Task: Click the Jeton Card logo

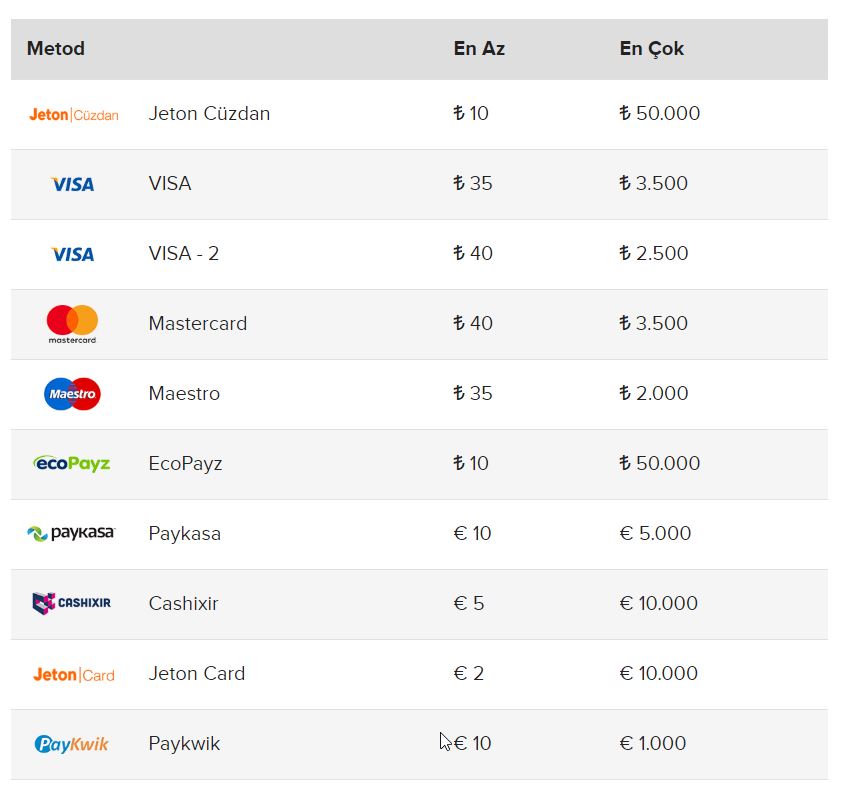Action: (x=74, y=674)
